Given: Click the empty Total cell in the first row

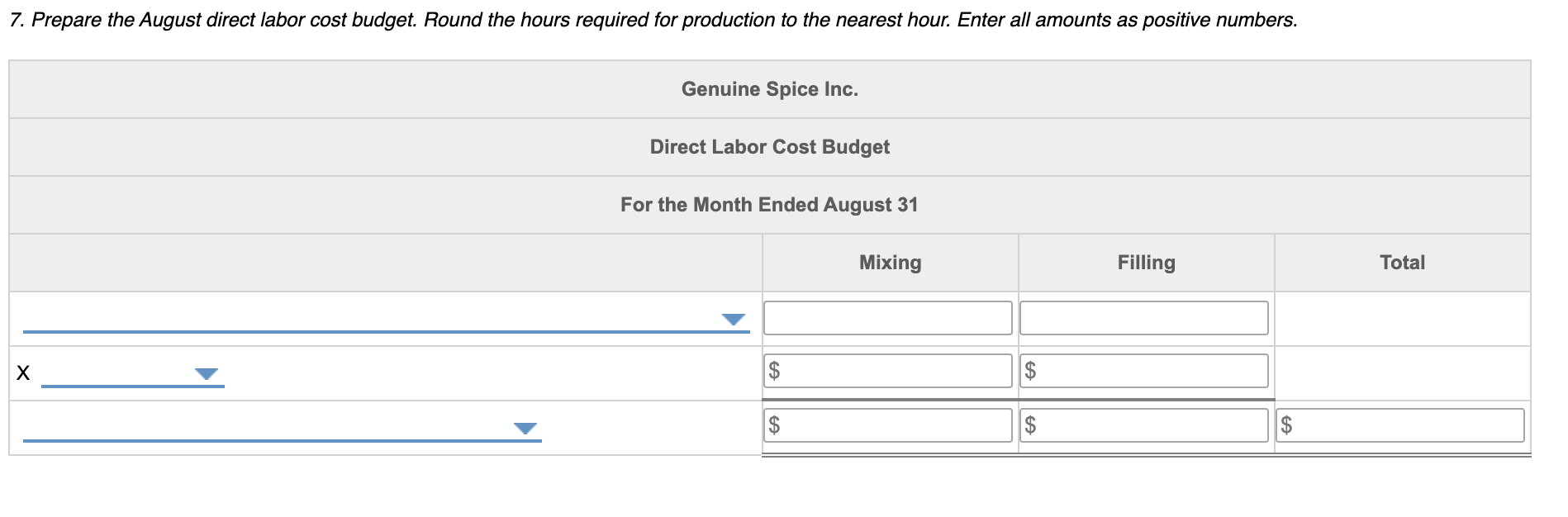Looking at the screenshot, I should pos(1402,319).
